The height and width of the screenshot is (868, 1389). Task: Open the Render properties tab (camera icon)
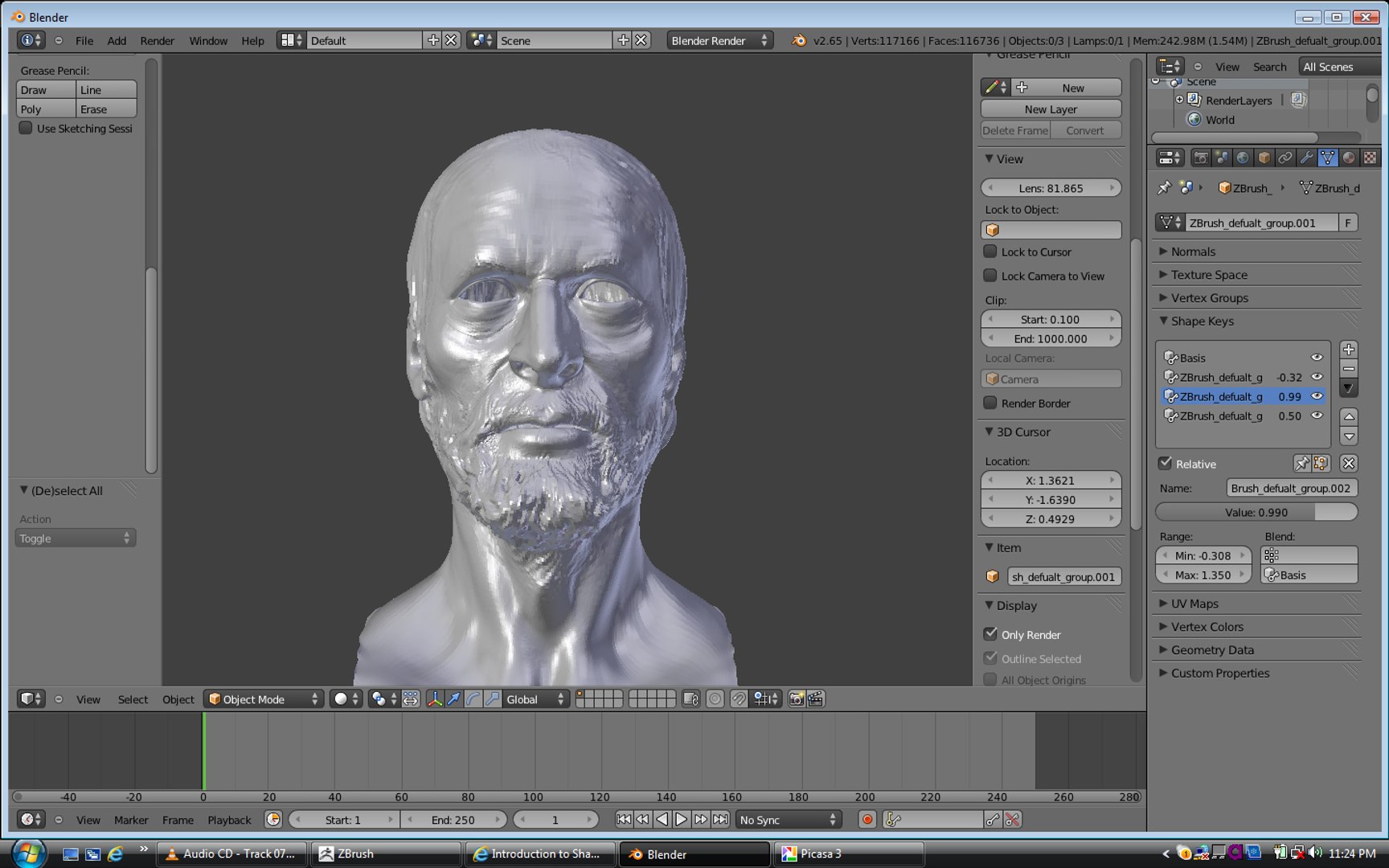[1201, 158]
